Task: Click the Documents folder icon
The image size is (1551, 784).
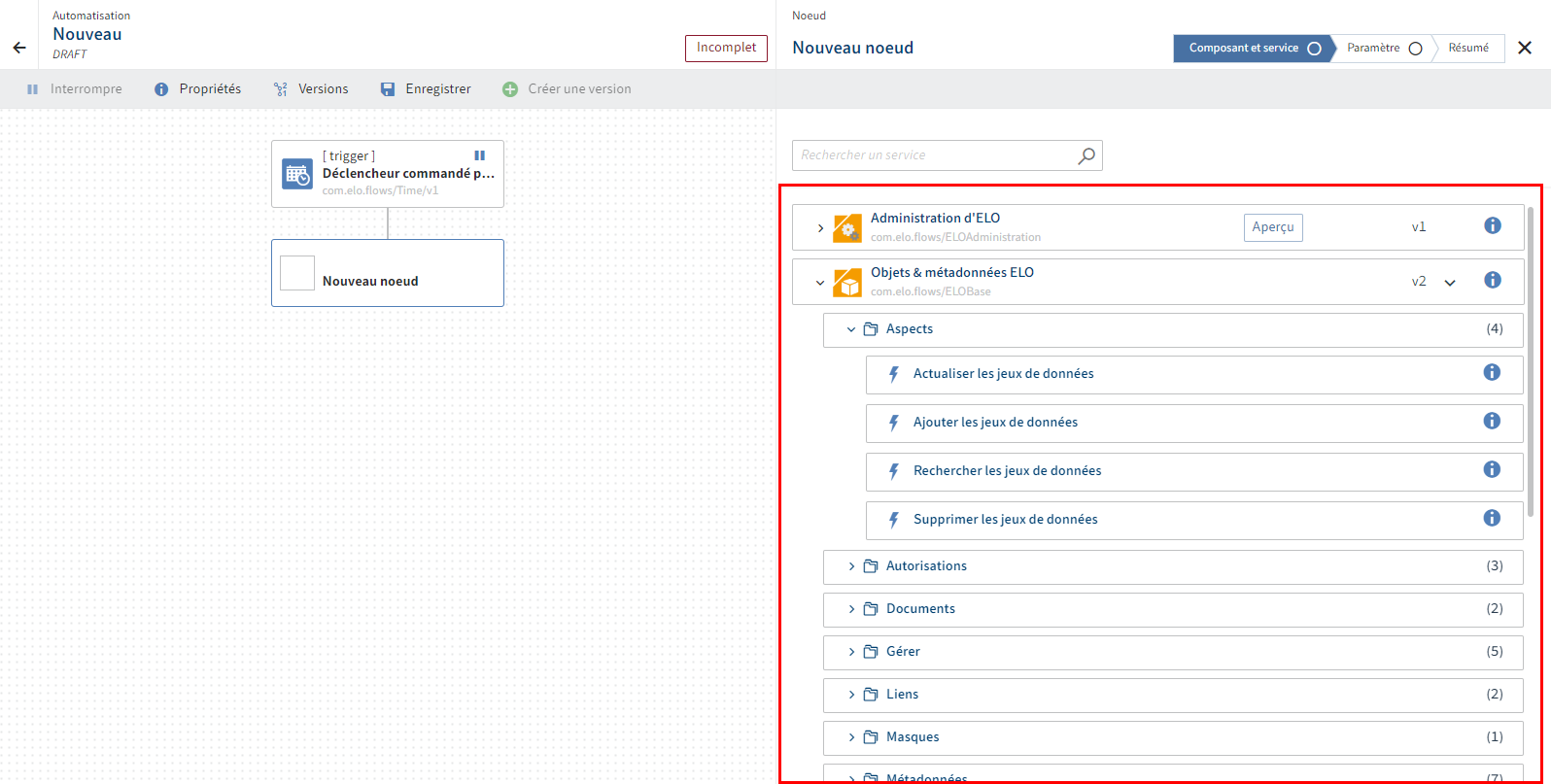Action: [x=871, y=609]
